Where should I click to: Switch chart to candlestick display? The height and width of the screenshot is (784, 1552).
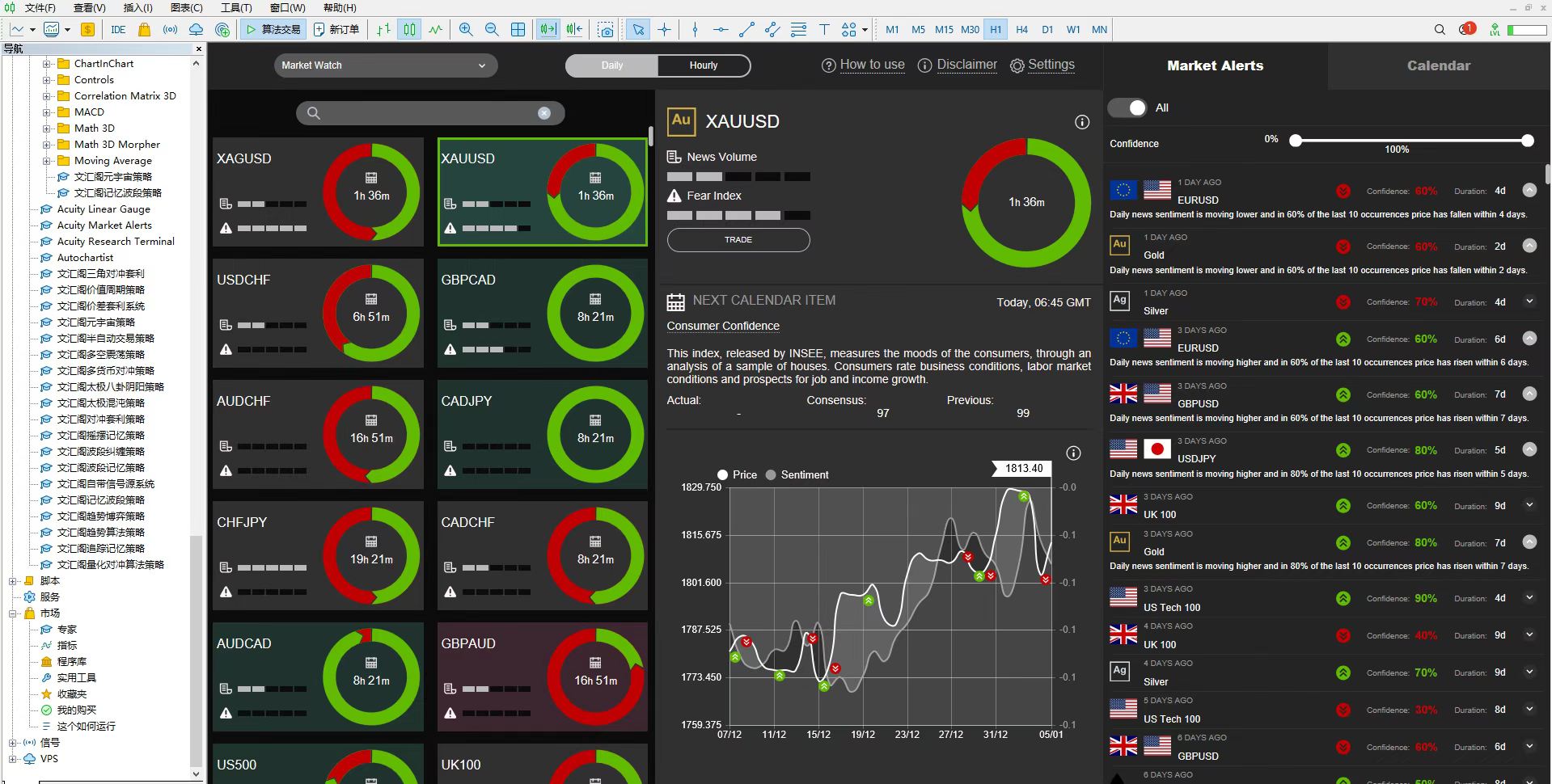click(410, 30)
